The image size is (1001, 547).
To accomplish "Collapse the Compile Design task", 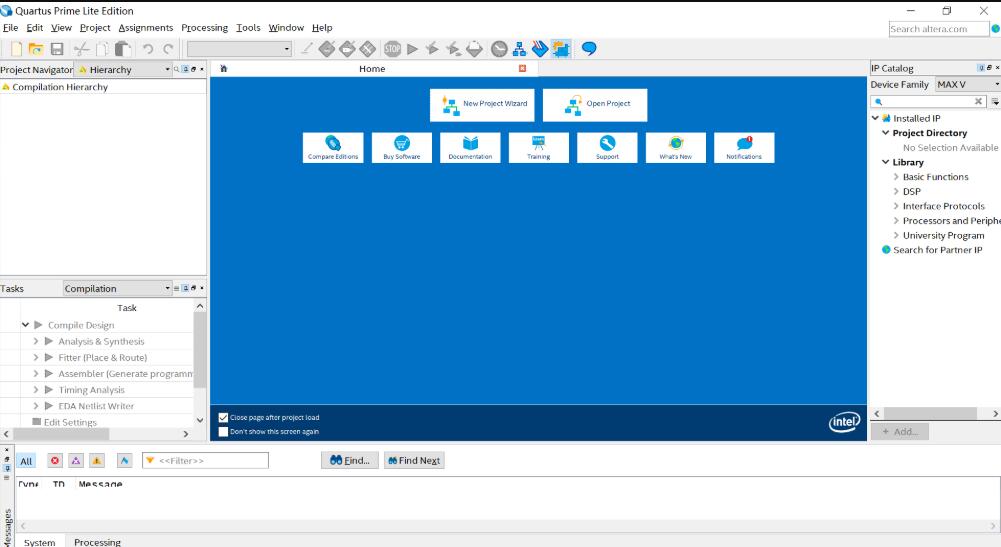I will point(26,325).
